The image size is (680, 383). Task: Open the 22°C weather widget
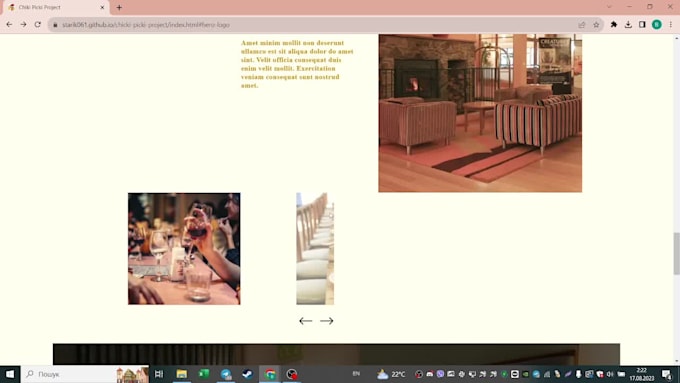click(391, 374)
